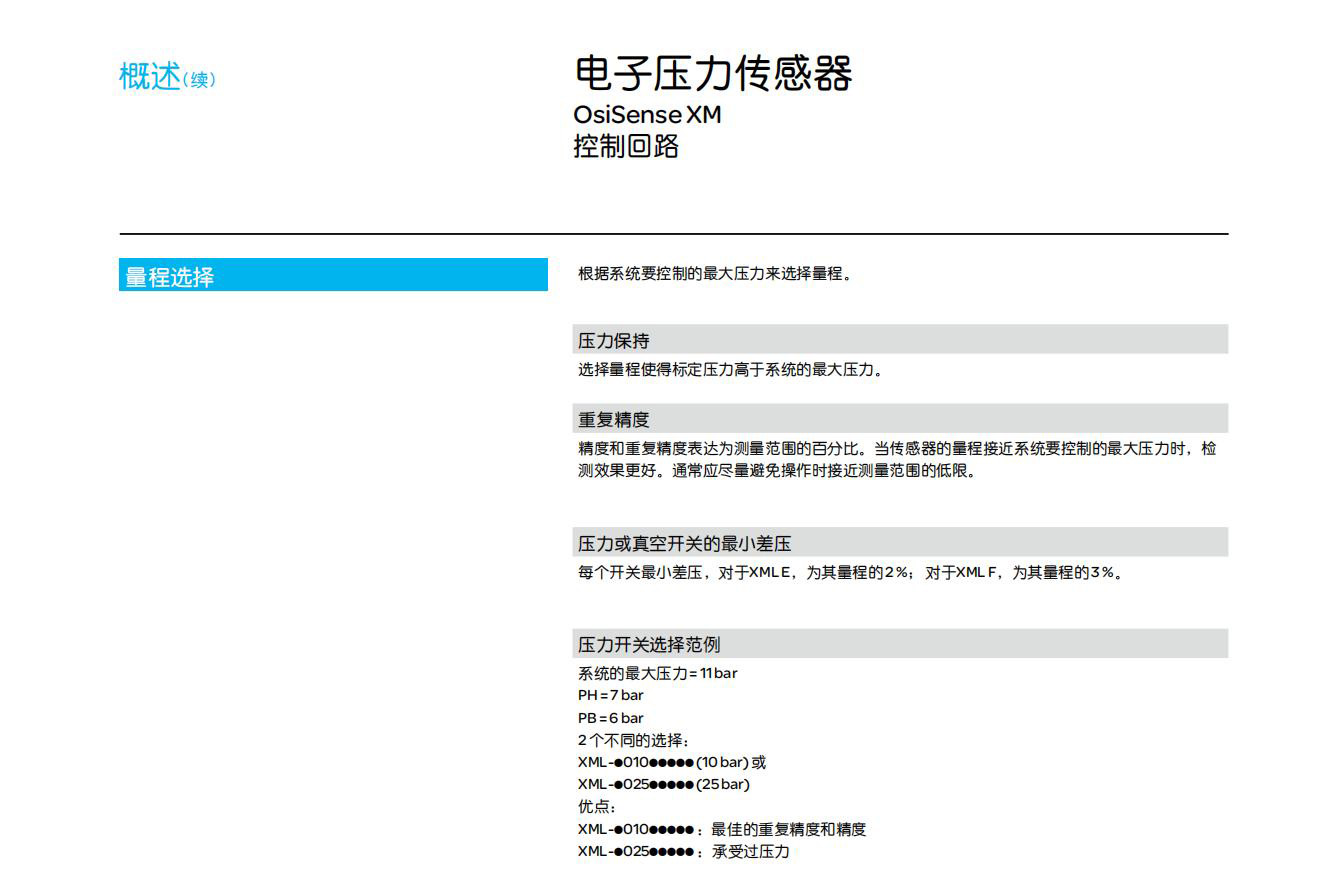Click the 电子压力传感器 main title

pyautogui.click(x=712, y=74)
